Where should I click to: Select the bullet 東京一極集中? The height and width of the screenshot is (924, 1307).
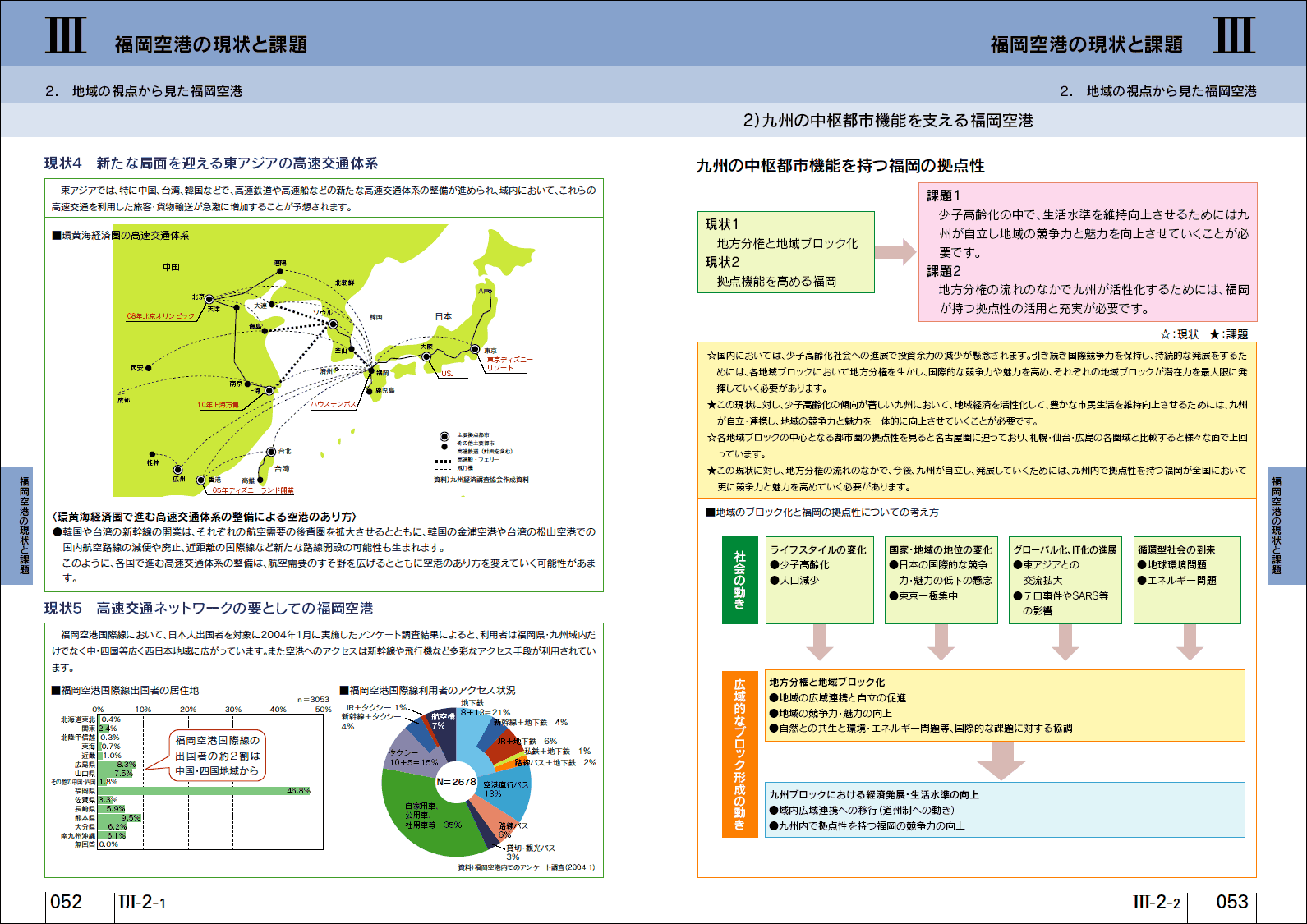click(x=923, y=596)
